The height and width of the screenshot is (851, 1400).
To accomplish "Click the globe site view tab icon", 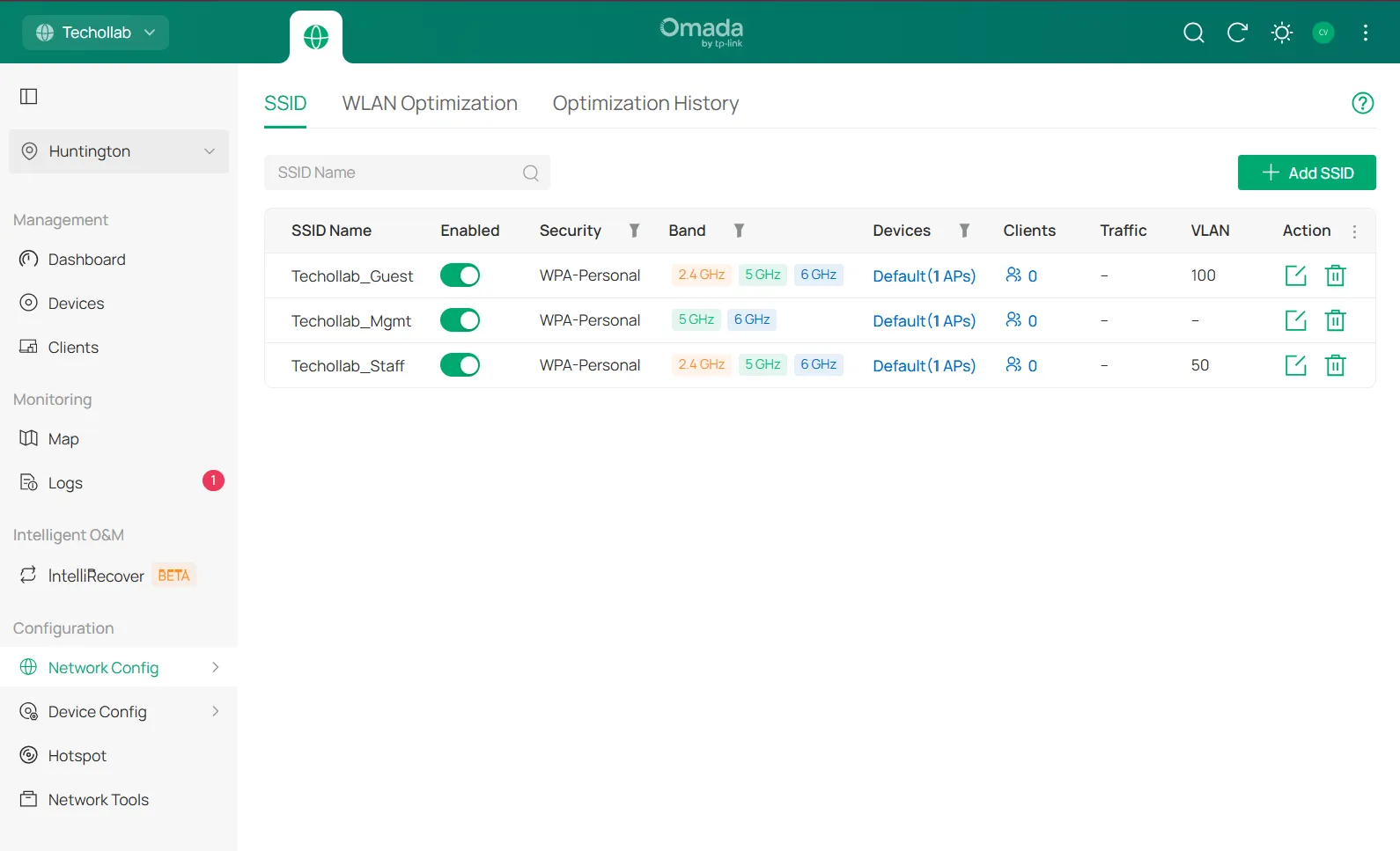I will click(x=316, y=37).
